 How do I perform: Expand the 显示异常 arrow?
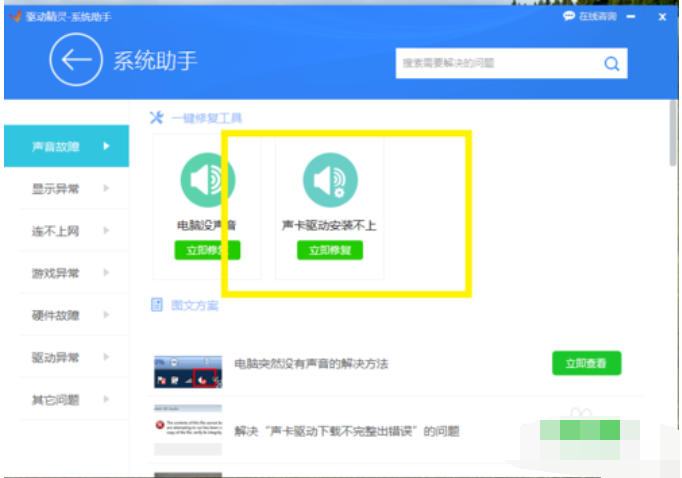click(x=106, y=189)
